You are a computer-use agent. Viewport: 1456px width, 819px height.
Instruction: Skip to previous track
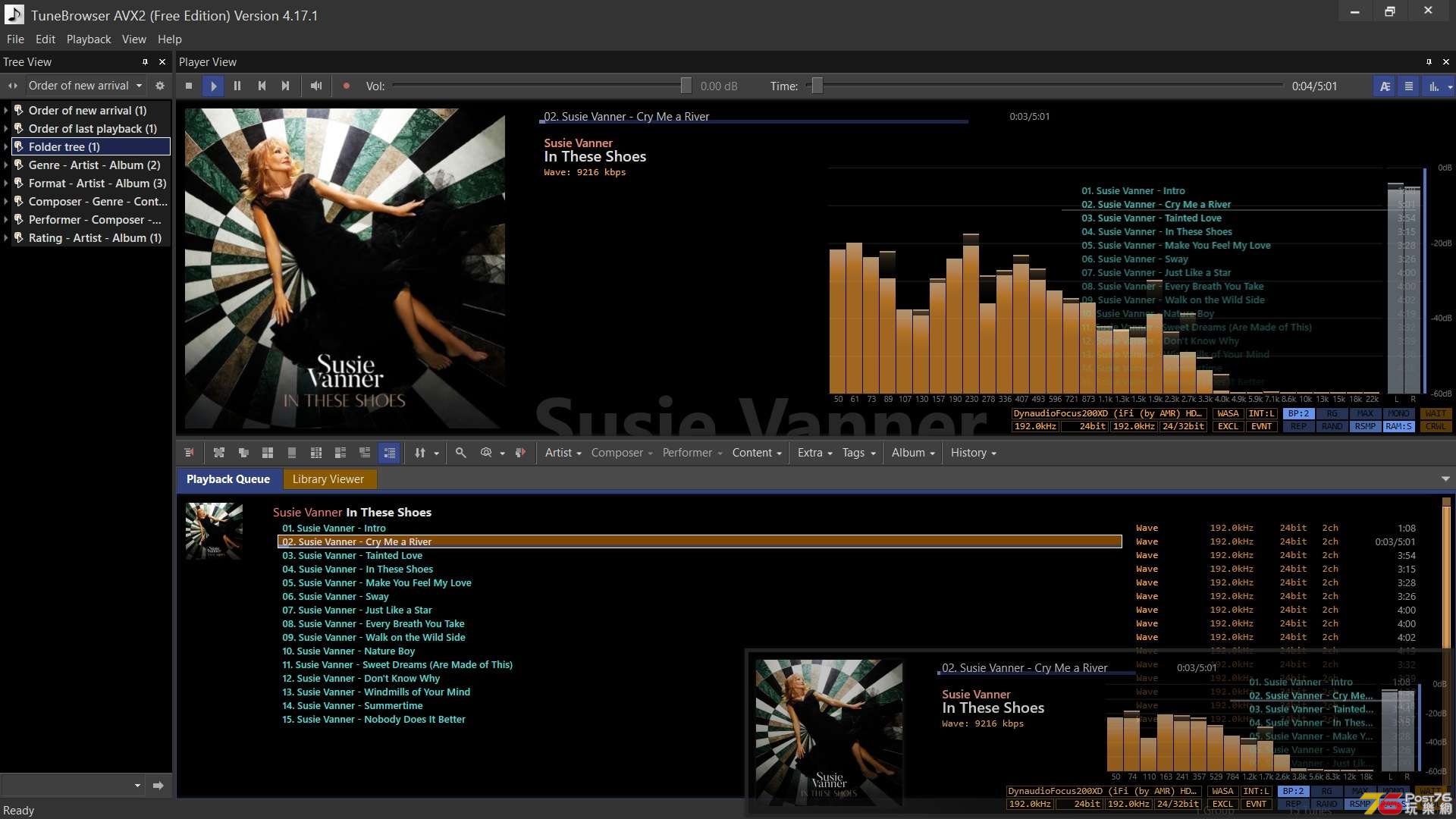coord(262,86)
